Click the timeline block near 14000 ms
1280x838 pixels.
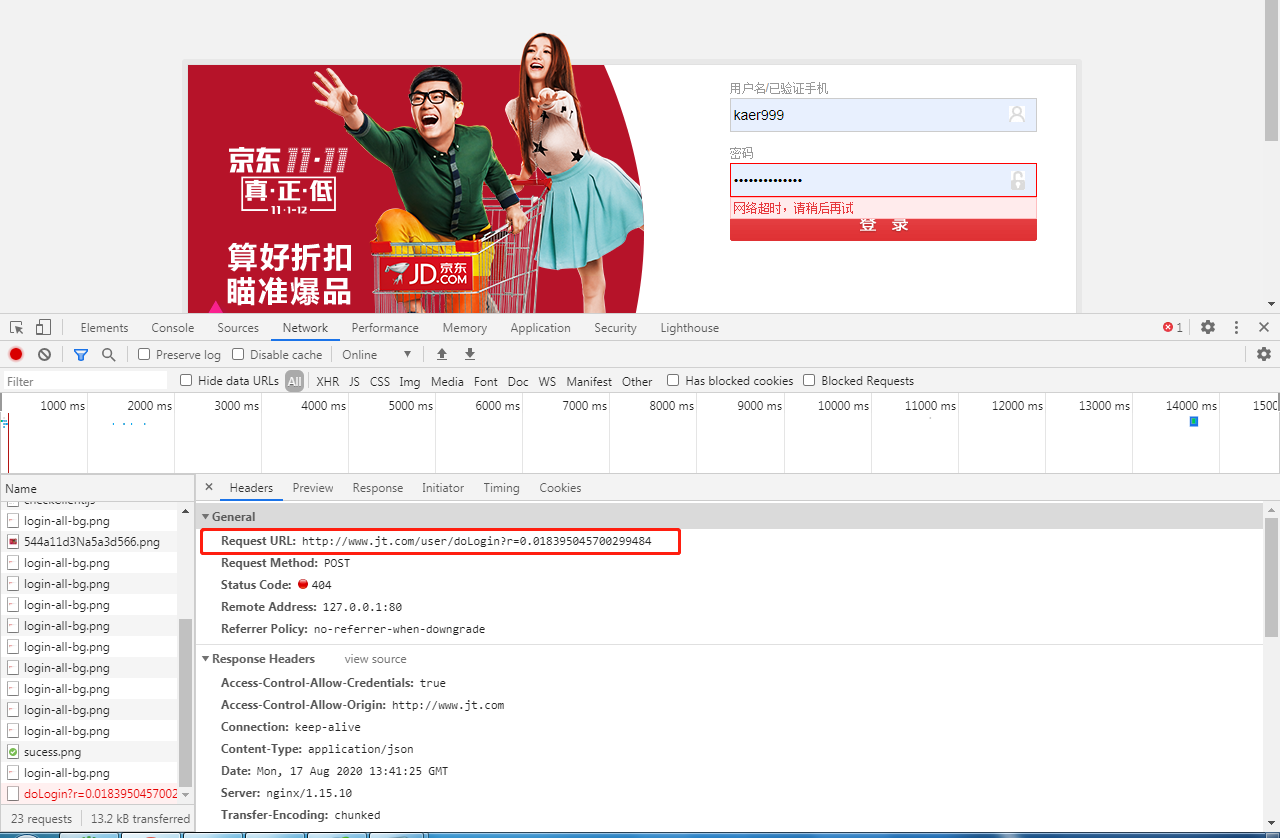pyautogui.click(x=1193, y=422)
